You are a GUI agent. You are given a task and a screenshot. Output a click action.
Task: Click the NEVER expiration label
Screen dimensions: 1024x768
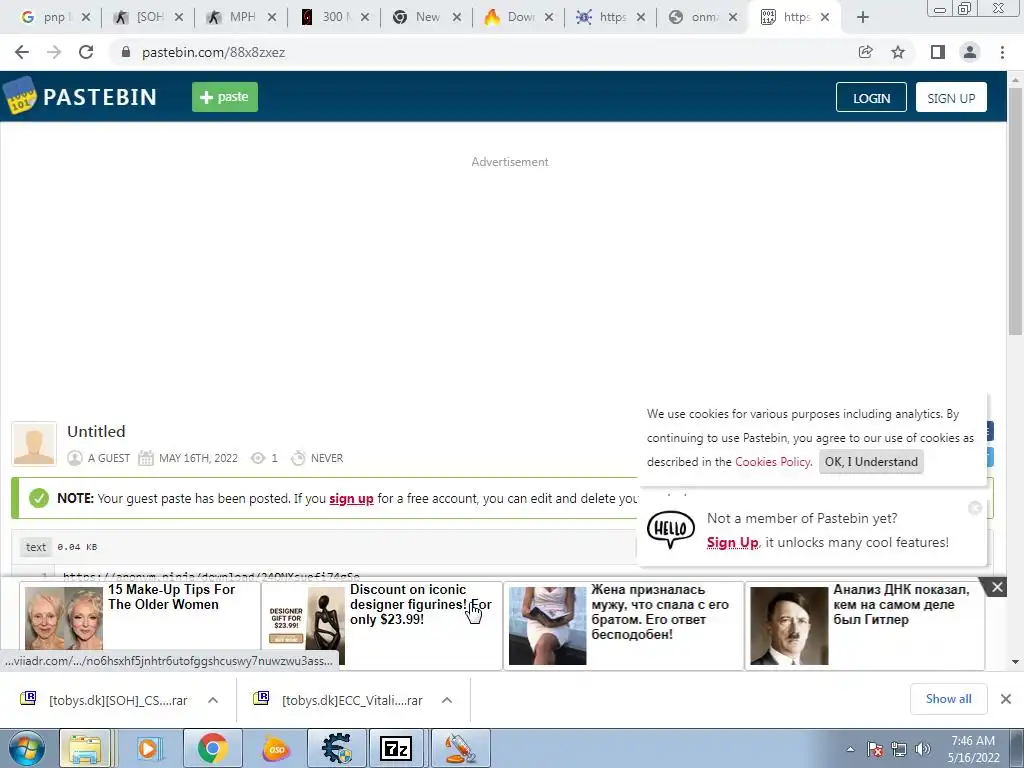point(327,458)
